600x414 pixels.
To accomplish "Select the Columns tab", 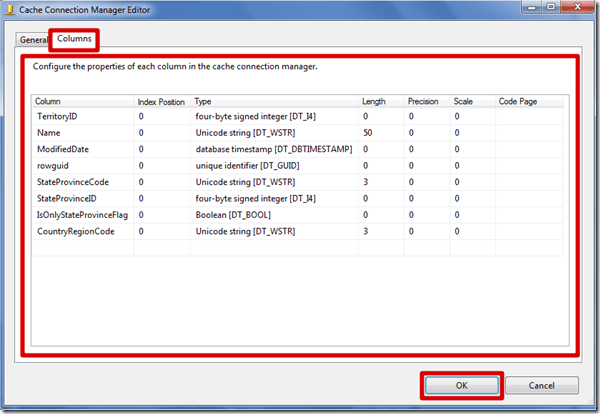I will (x=75, y=39).
